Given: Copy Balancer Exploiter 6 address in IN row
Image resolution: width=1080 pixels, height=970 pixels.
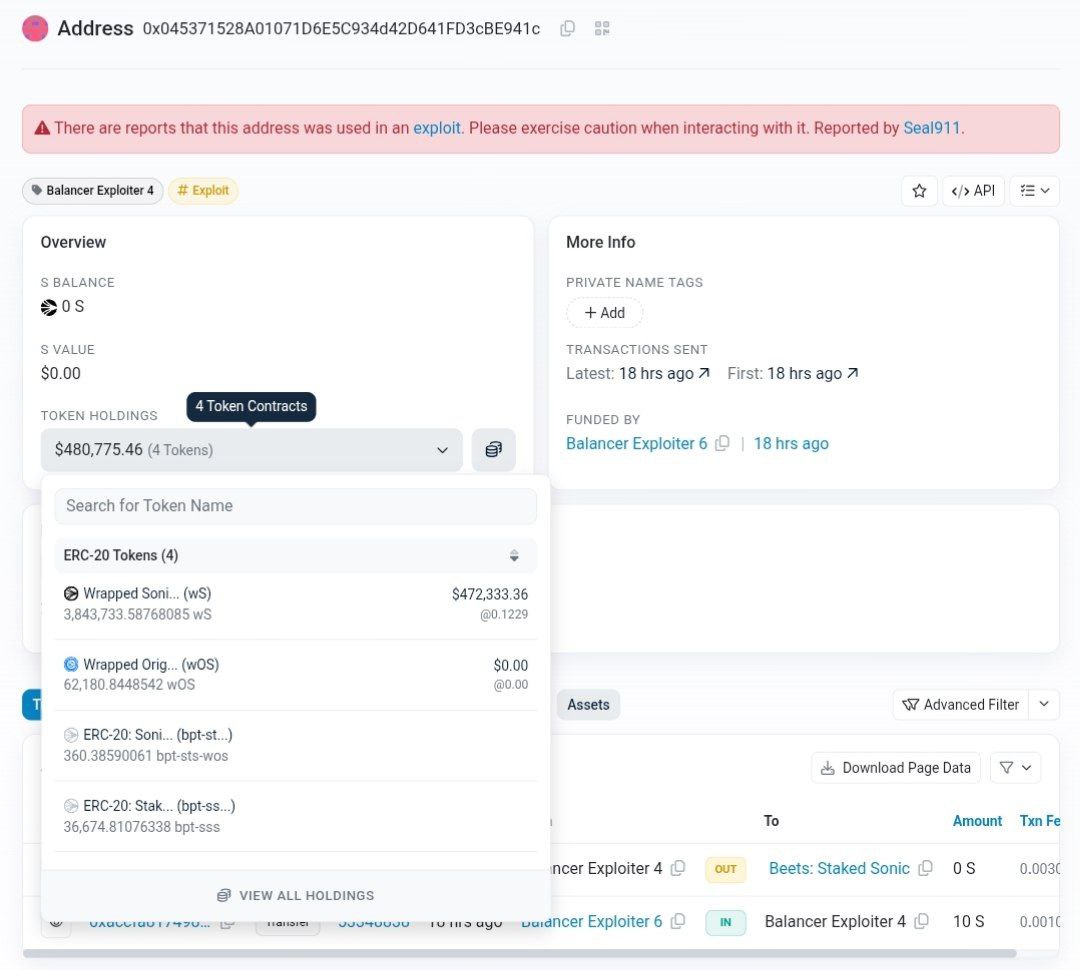Looking at the screenshot, I should (678, 922).
